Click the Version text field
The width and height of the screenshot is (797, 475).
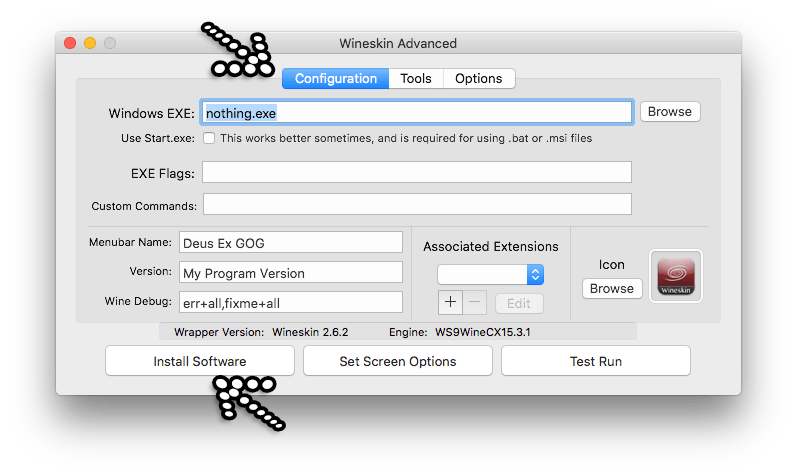291,273
